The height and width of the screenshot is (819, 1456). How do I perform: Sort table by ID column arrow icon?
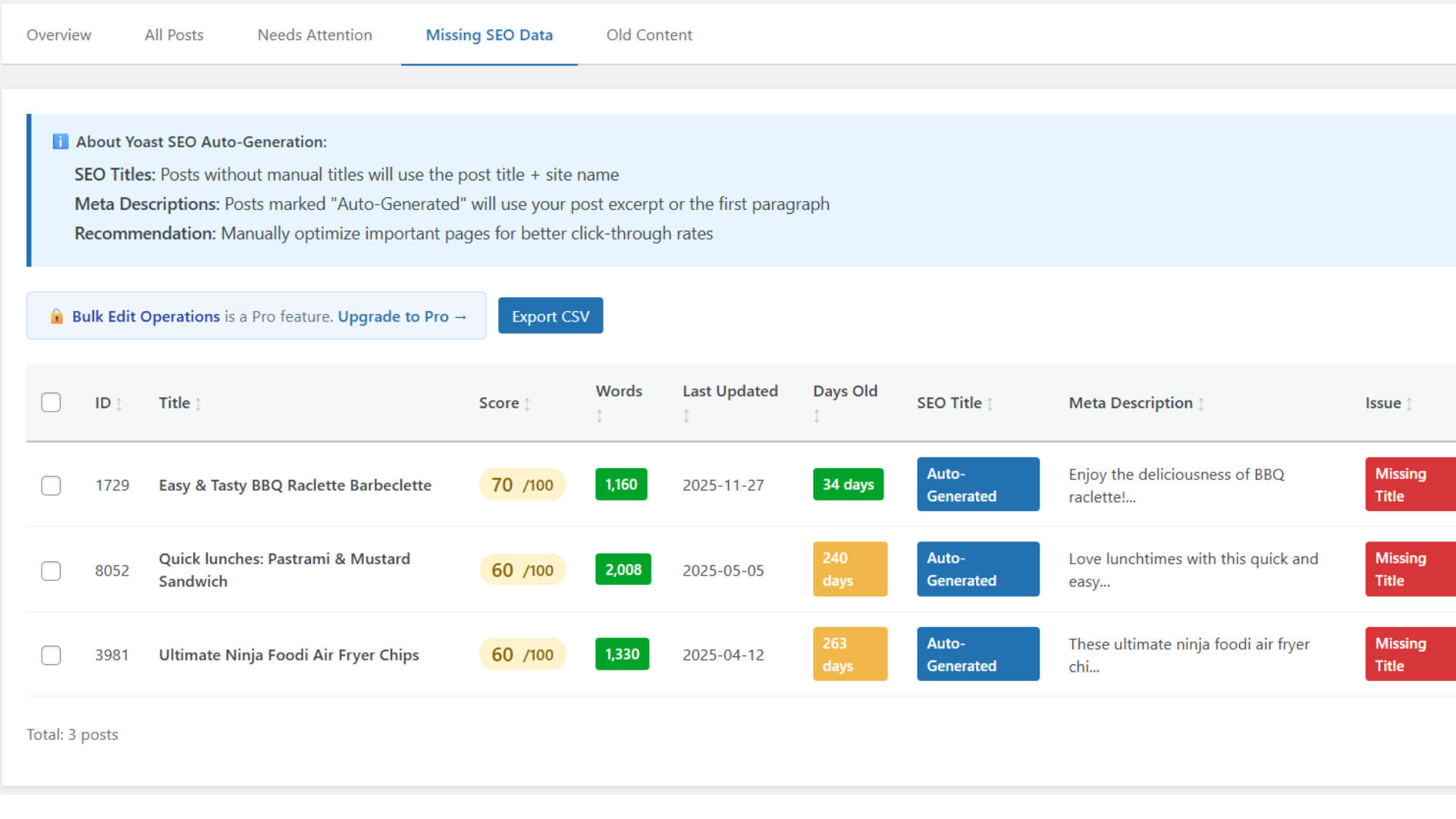119,404
